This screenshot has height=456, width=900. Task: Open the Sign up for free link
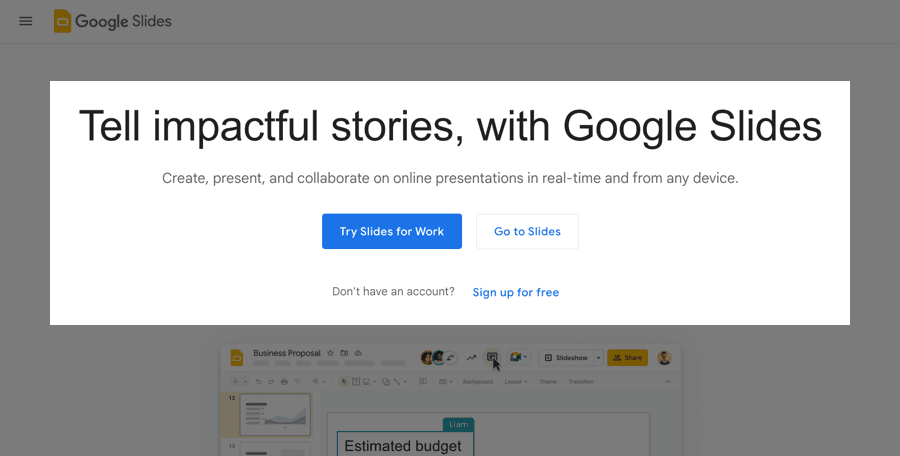tap(515, 292)
